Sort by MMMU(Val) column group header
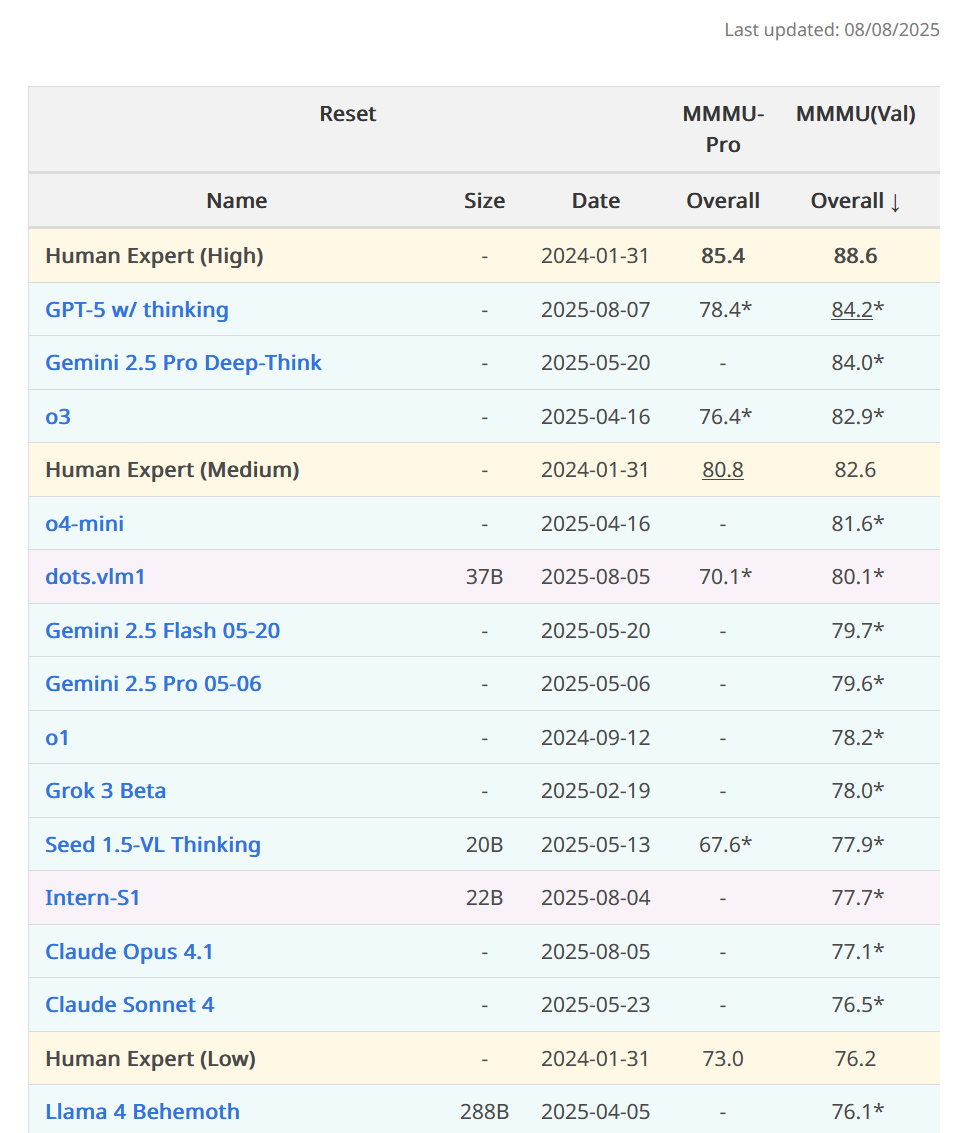956x1133 pixels. (856, 114)
